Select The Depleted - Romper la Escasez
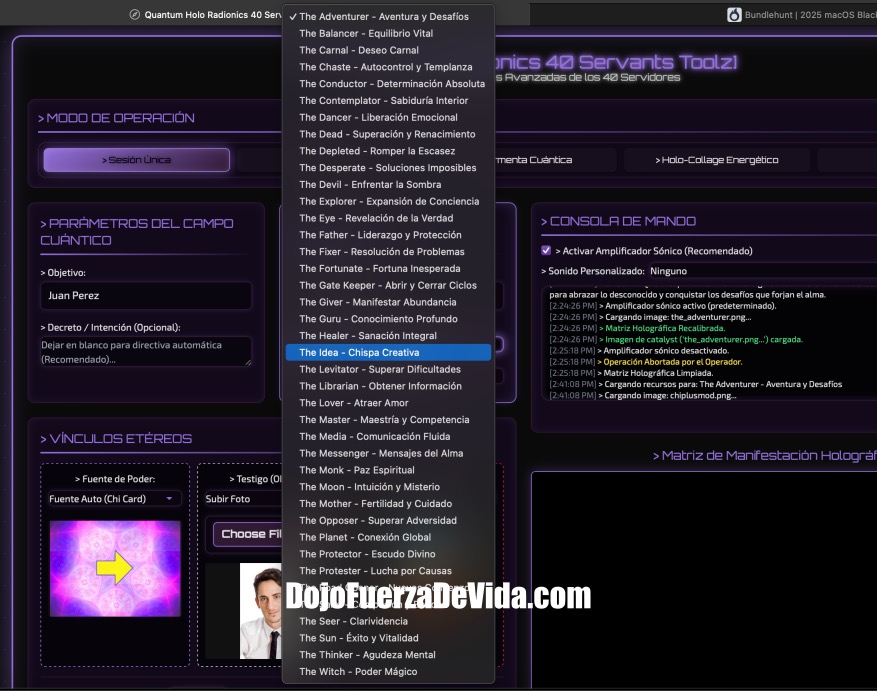The height and width of the screenshot is (691, 877). point(388,151)
